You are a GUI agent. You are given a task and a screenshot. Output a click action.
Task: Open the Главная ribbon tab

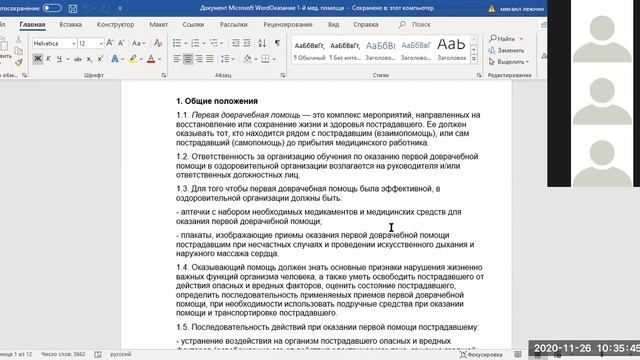point(32,24)
